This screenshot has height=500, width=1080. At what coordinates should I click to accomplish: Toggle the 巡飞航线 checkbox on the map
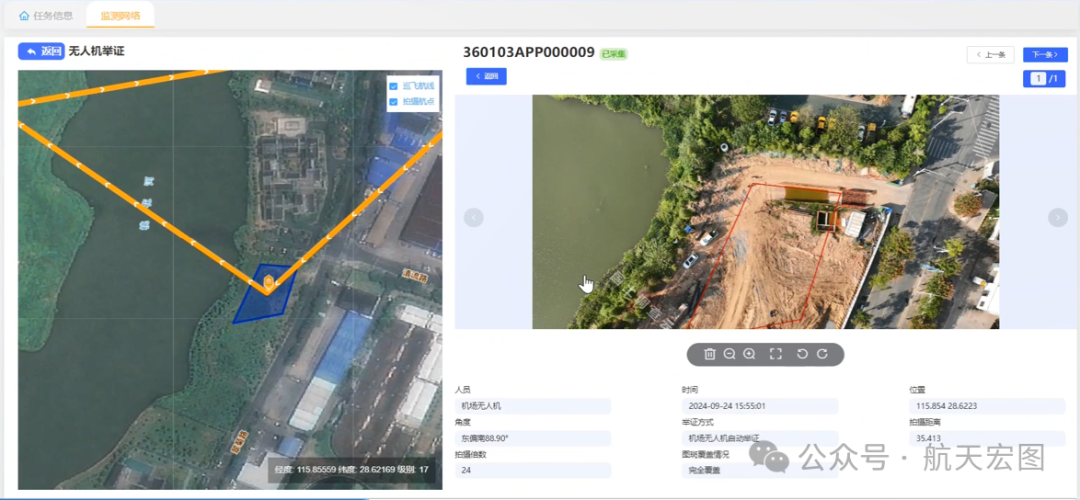[393, 86]
